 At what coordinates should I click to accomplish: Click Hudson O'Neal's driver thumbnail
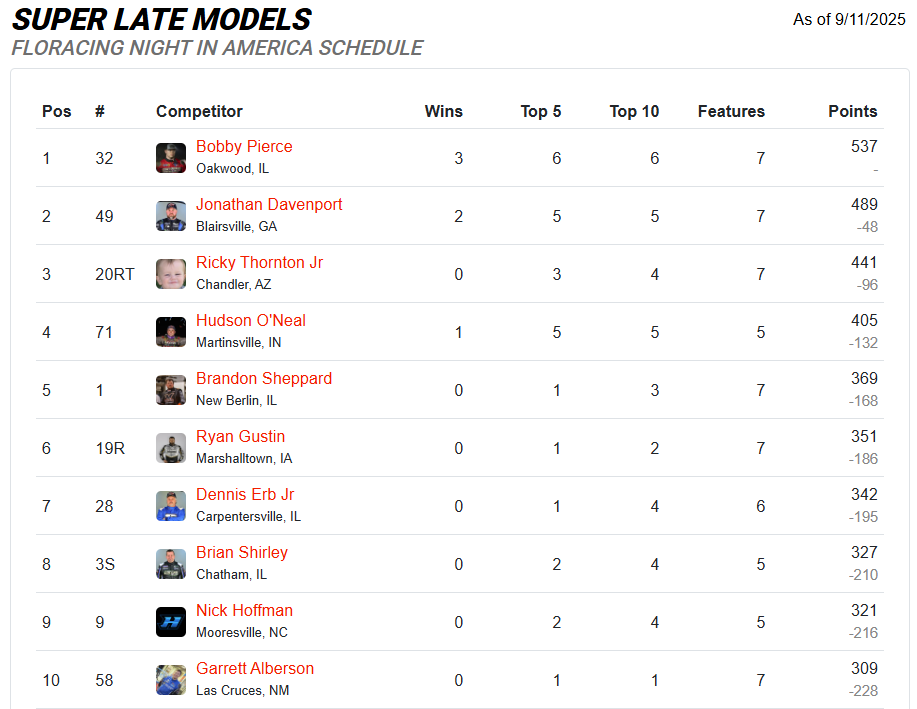click(171, 332)
